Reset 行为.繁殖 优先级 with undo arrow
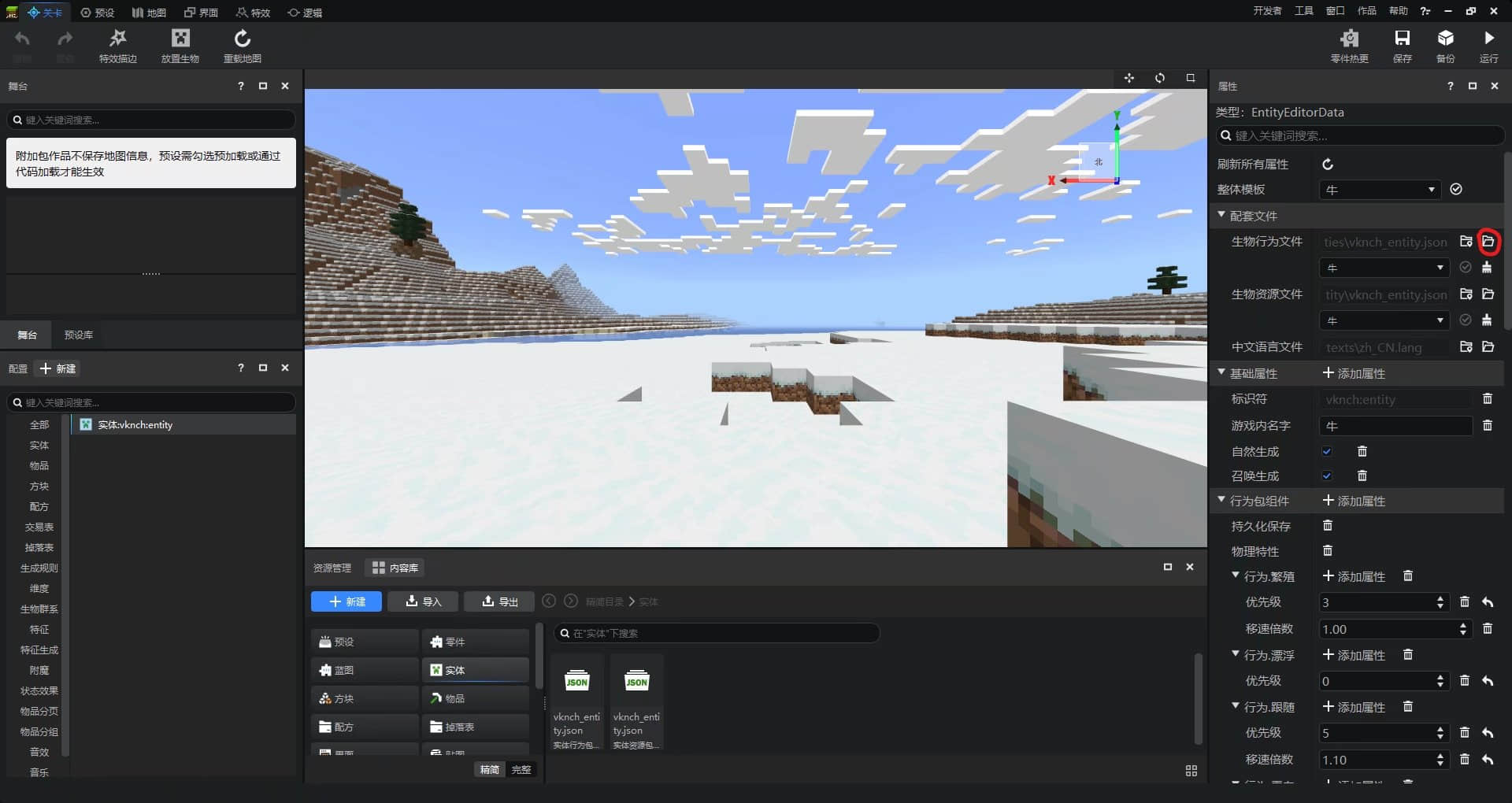This screenshot has height=803, width=1512. [1488, 602]
